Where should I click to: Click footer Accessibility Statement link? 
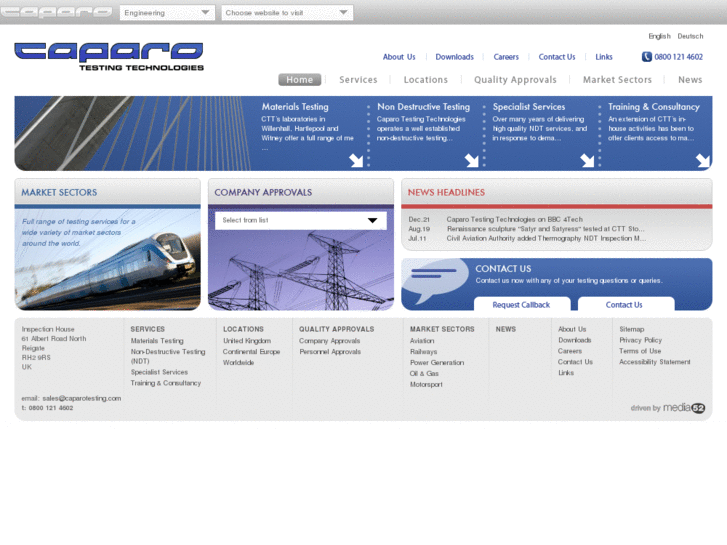click(655, 362)
